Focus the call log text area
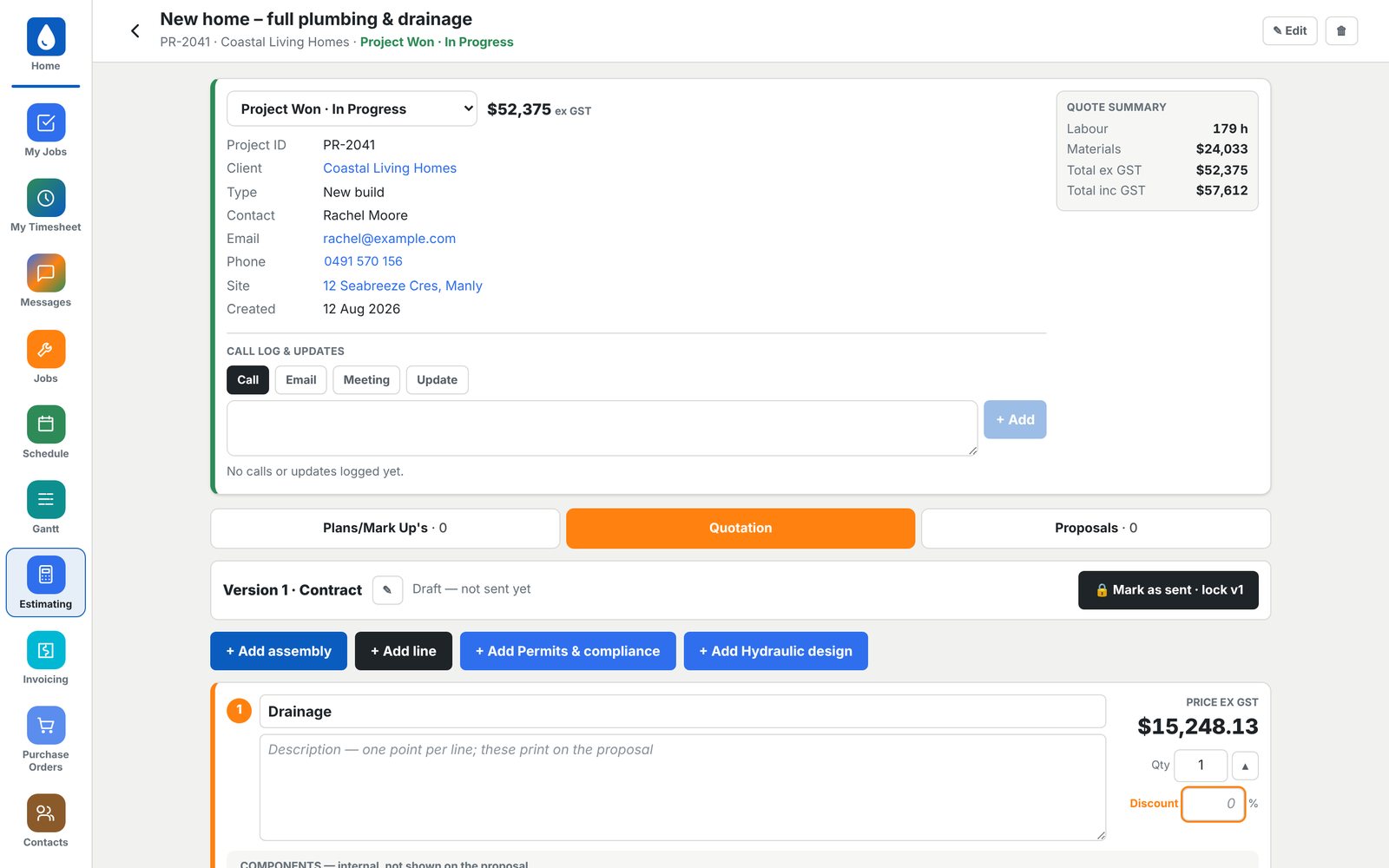Viewport: 1389px width, 868px height. coord(602,428)
